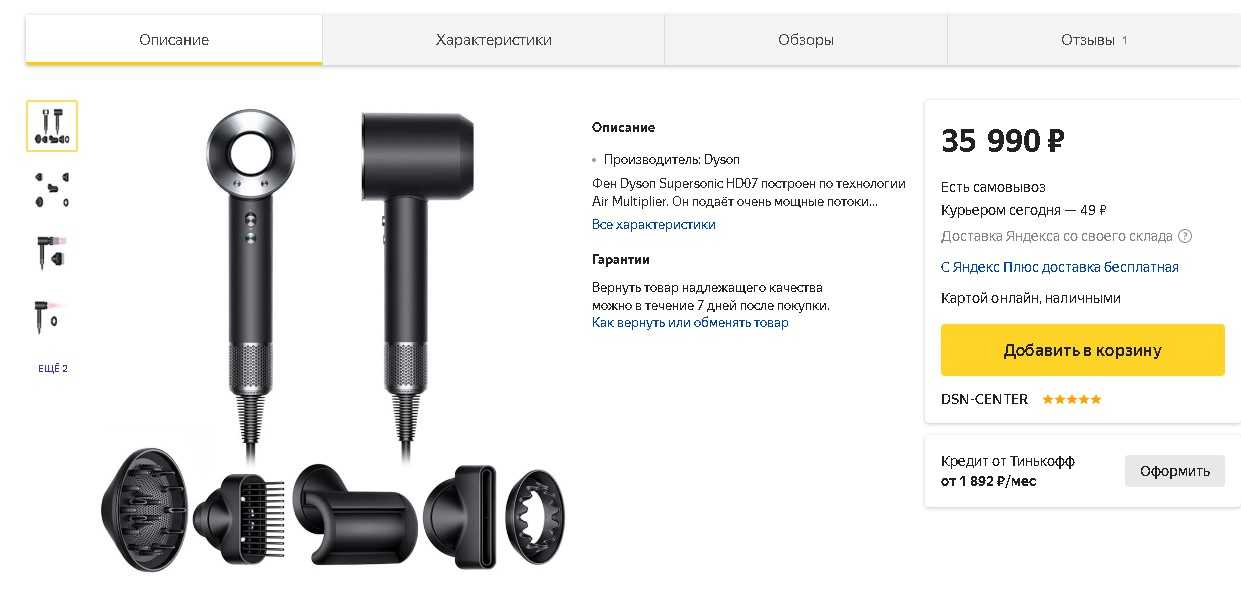1241x589 pixels.
Task: Open the Обзоры tab
Action: click(806, 40)
